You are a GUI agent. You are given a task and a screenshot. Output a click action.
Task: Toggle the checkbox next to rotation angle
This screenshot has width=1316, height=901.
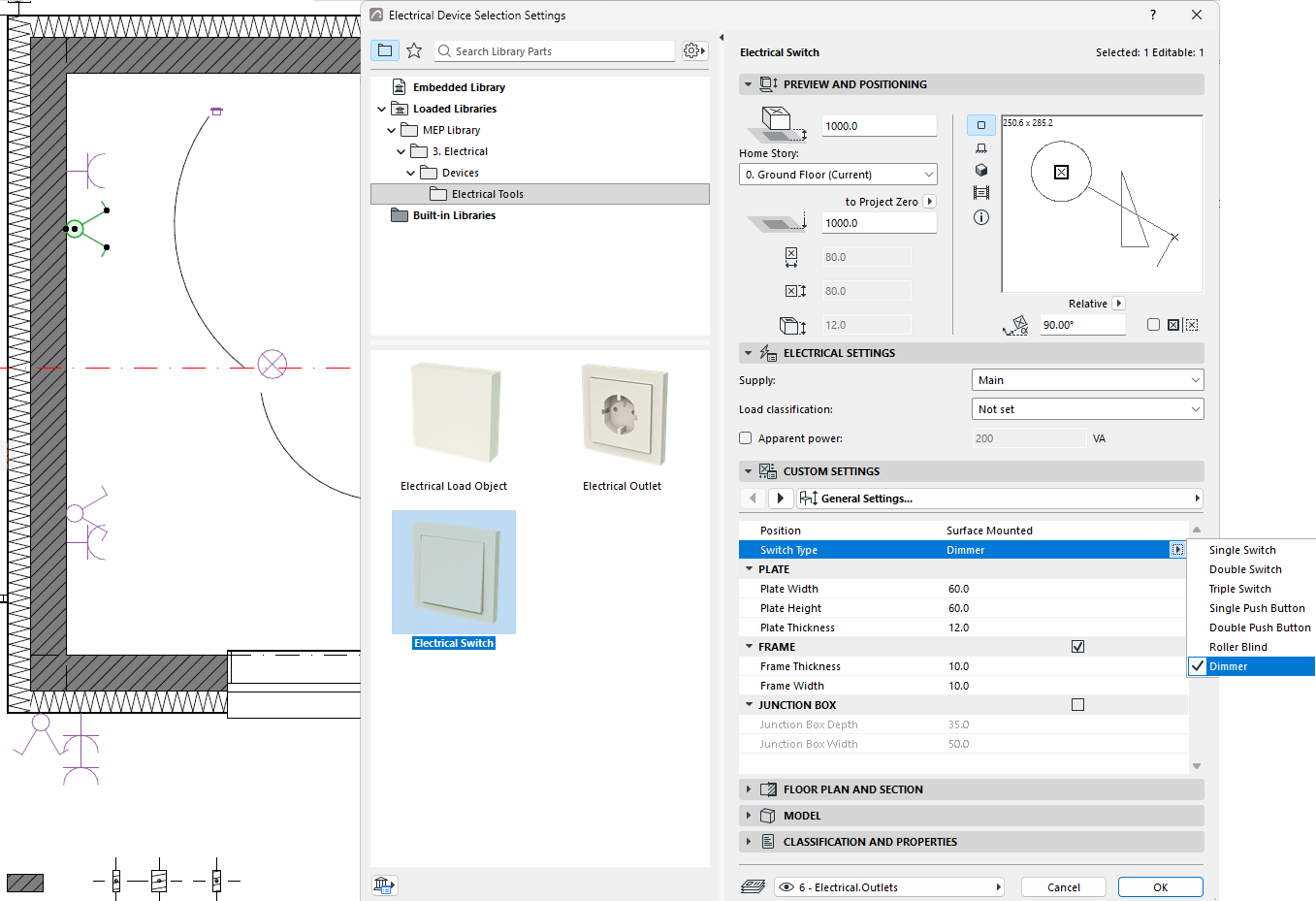click(x=1153, y=325)
